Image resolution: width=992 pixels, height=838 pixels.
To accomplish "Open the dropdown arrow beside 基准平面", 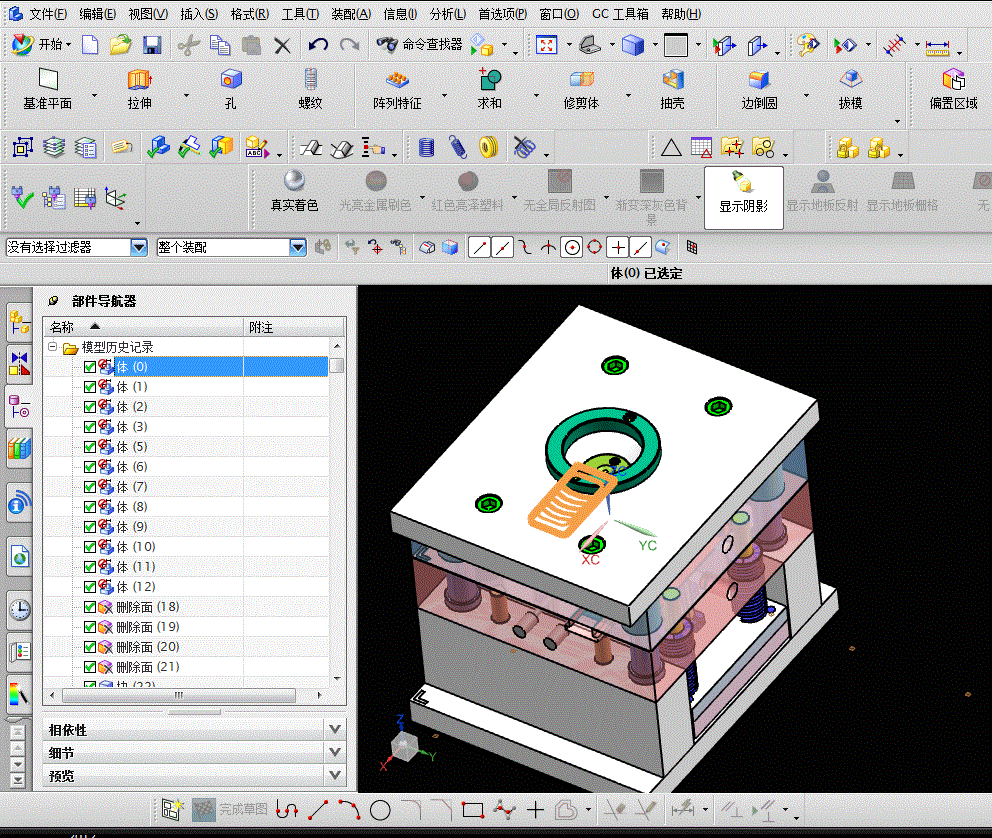I will pos(94,96).
